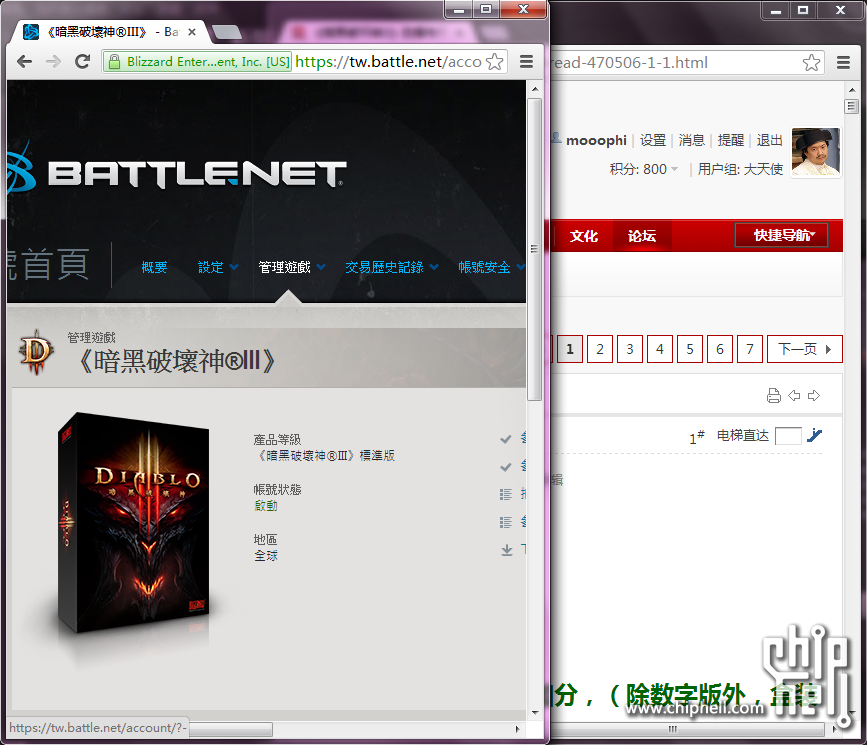Open a new tab in Battle.net window
Viewport: 867px width, 745px height.
(x=227, y=32)
